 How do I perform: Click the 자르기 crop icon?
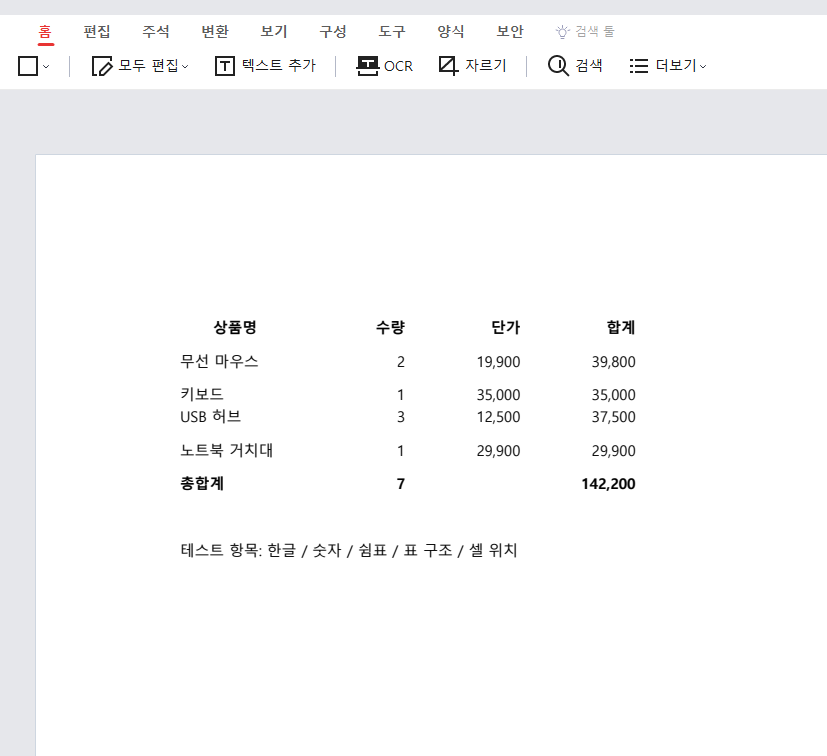pos(448,66)
